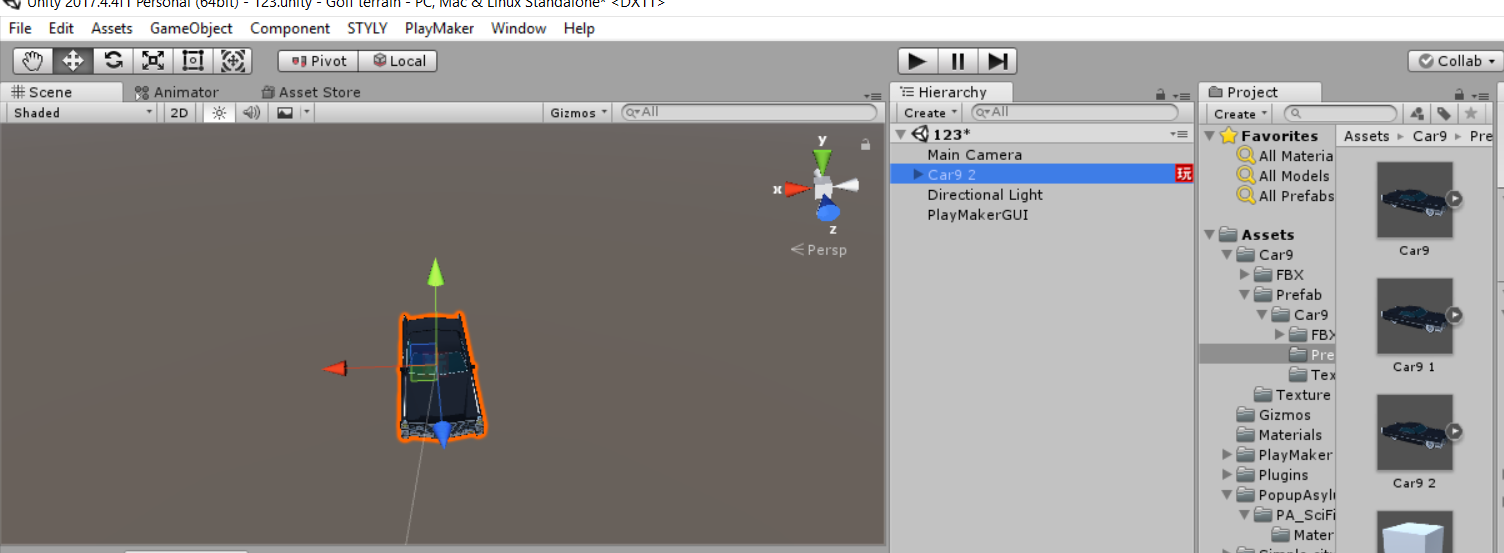Toggle scene effects image icon
The height and width of the screenshot is (553, 1504).
point(285,113)
